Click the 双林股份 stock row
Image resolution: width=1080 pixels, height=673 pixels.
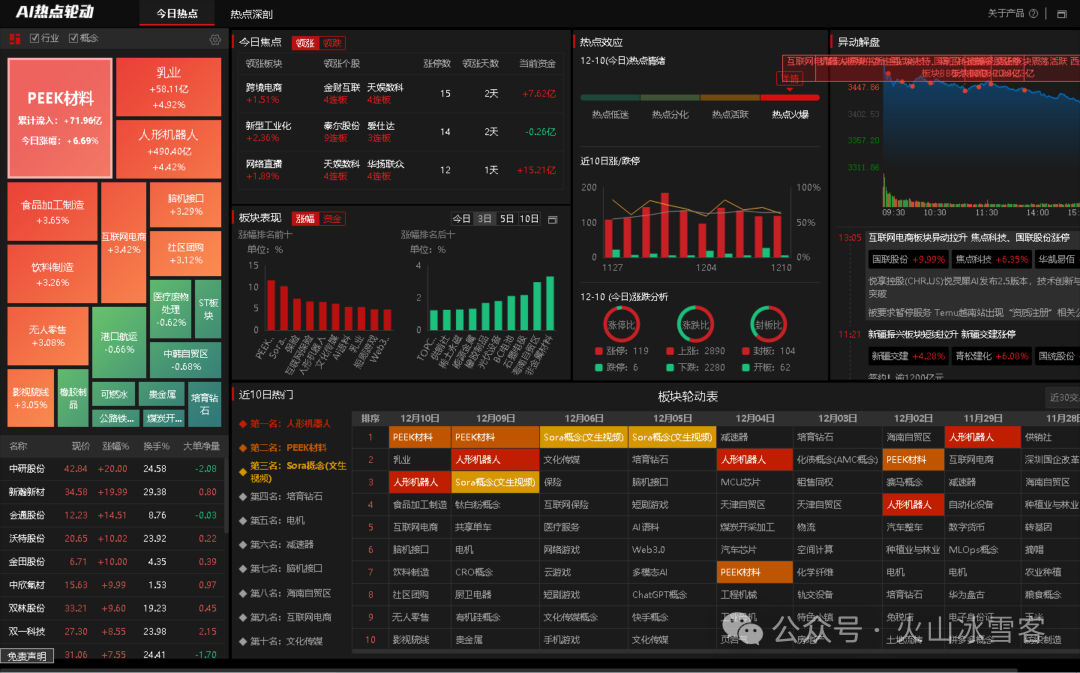coord(113,608)
